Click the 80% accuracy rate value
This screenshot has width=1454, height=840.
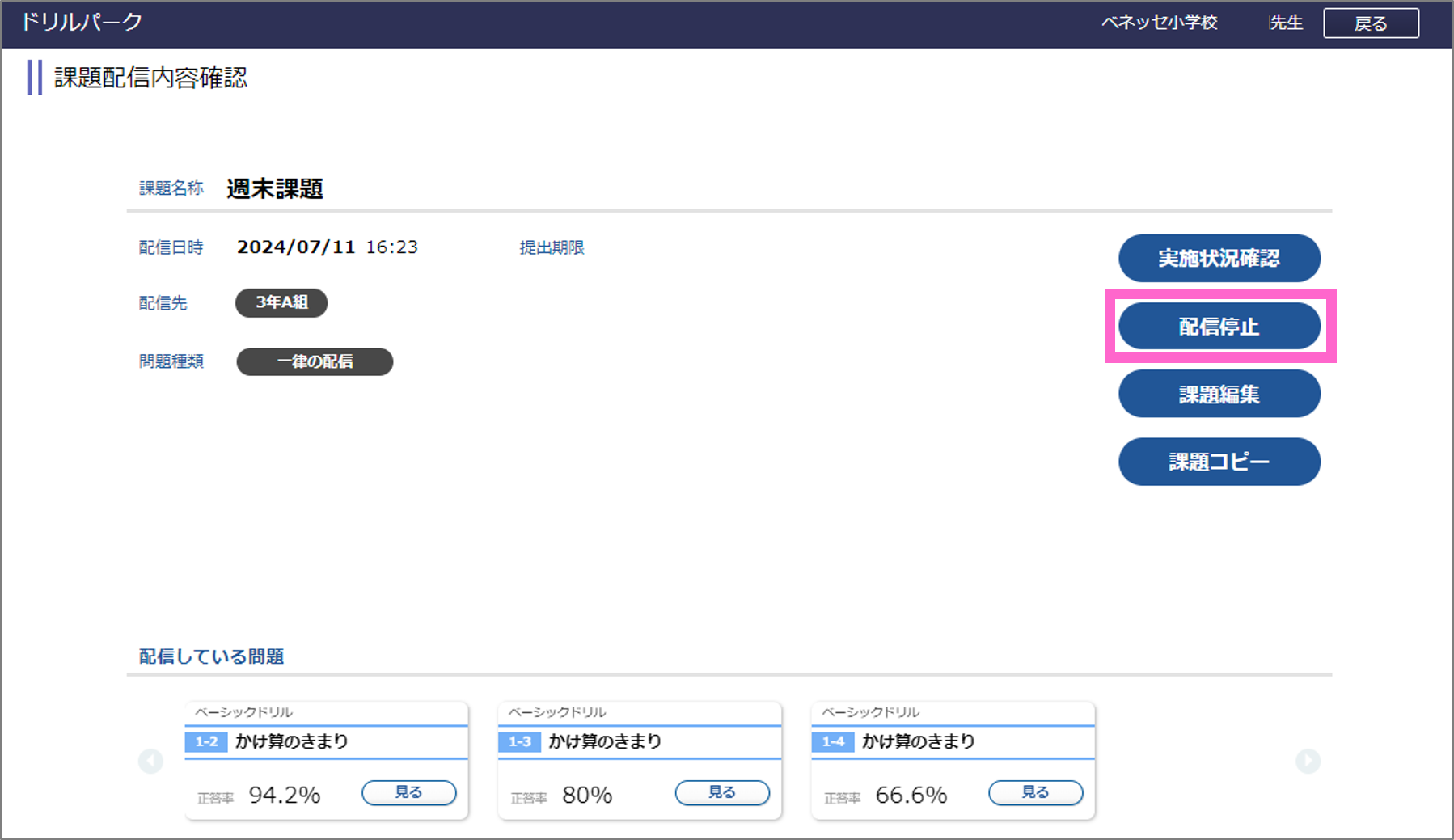[x=587, y=795]
